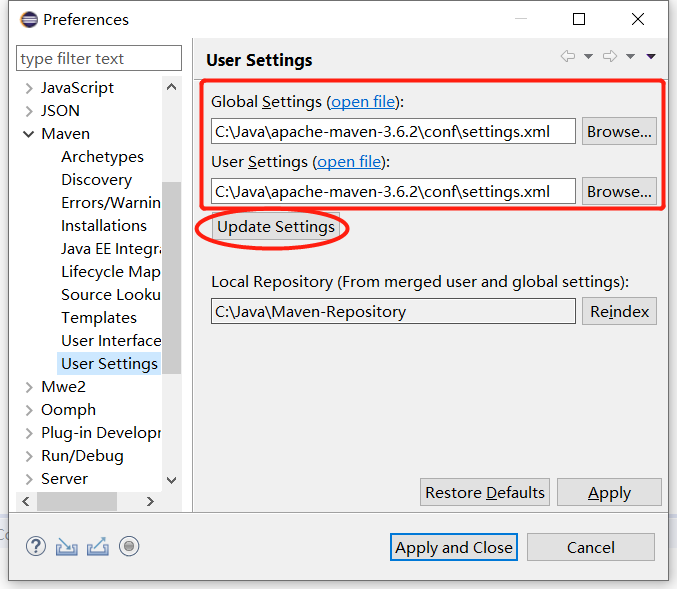Select Java EE Integration under Maven
The height and width of the screenshot is (589, 677).
pos(111,249)
